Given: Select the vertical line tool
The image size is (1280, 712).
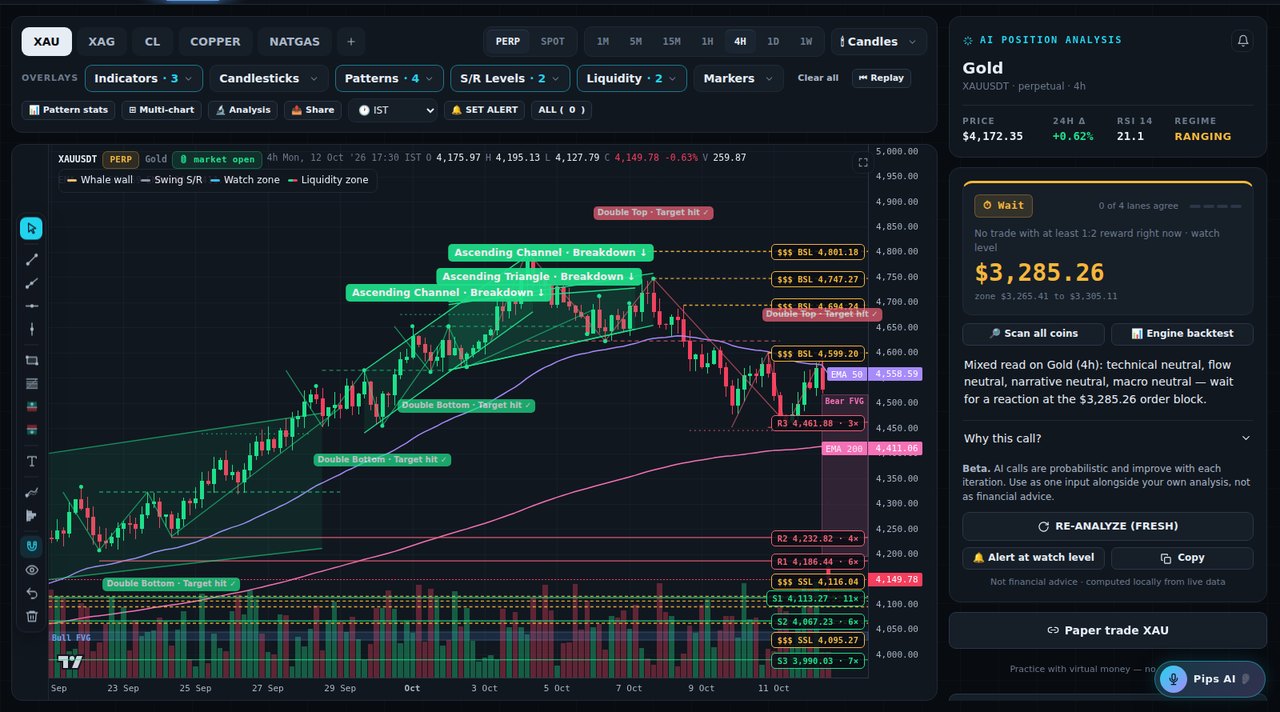Looking at the screenshot, I should (x=31, y=329).
